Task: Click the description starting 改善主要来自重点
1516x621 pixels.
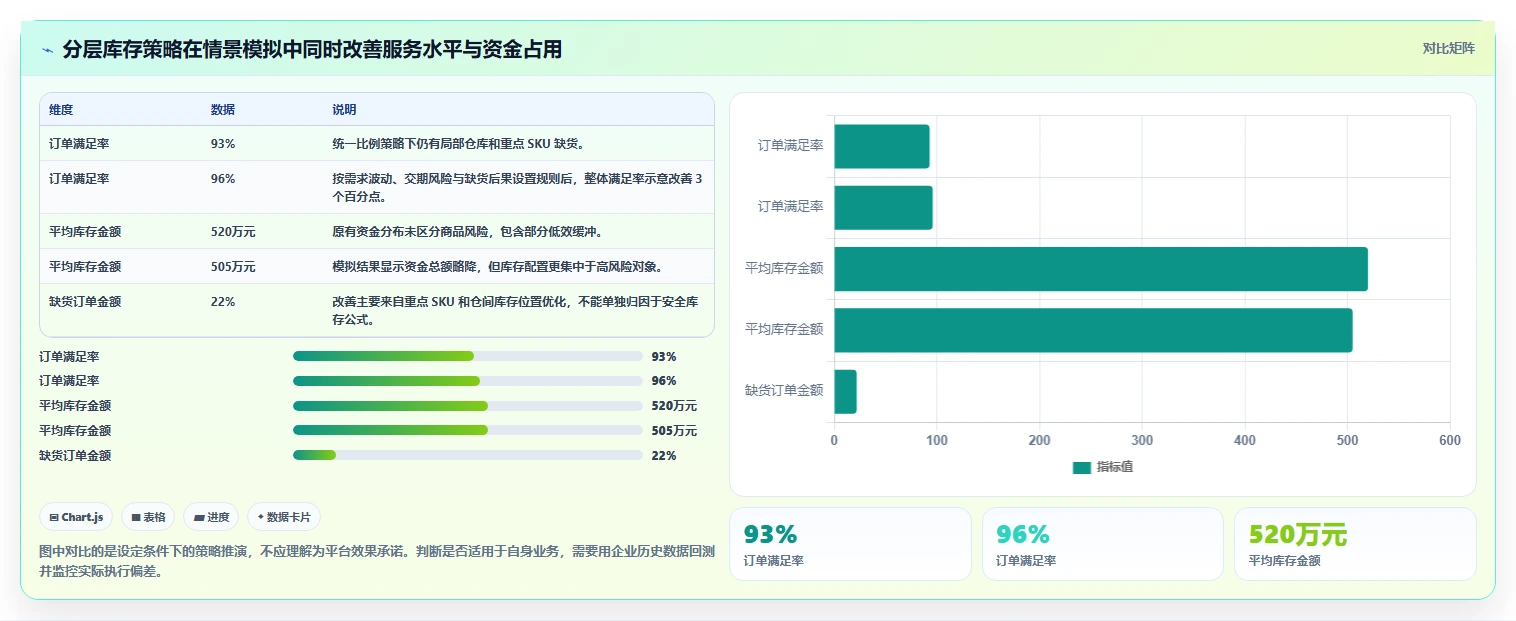Action: pos(515,311)
